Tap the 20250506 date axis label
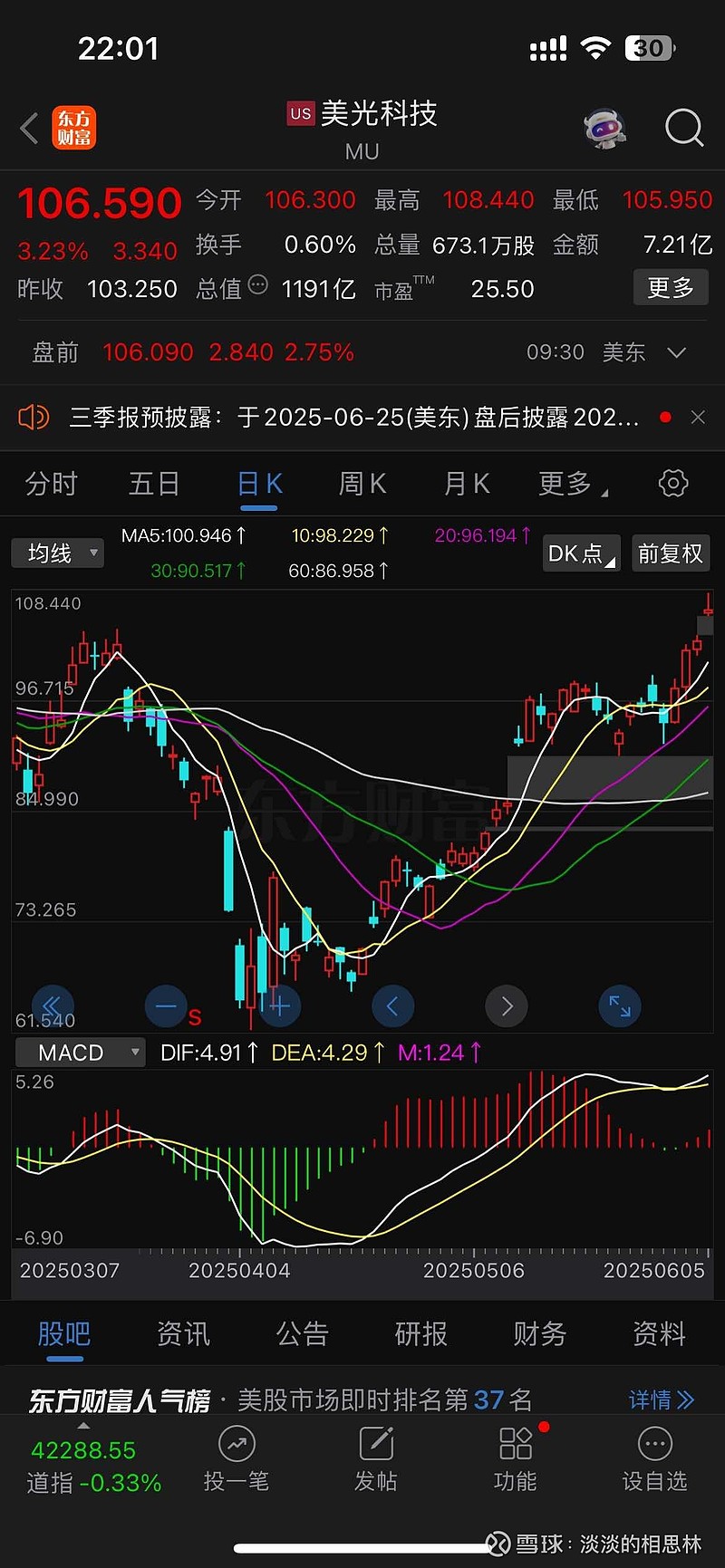 click(x=474, y=1271)
